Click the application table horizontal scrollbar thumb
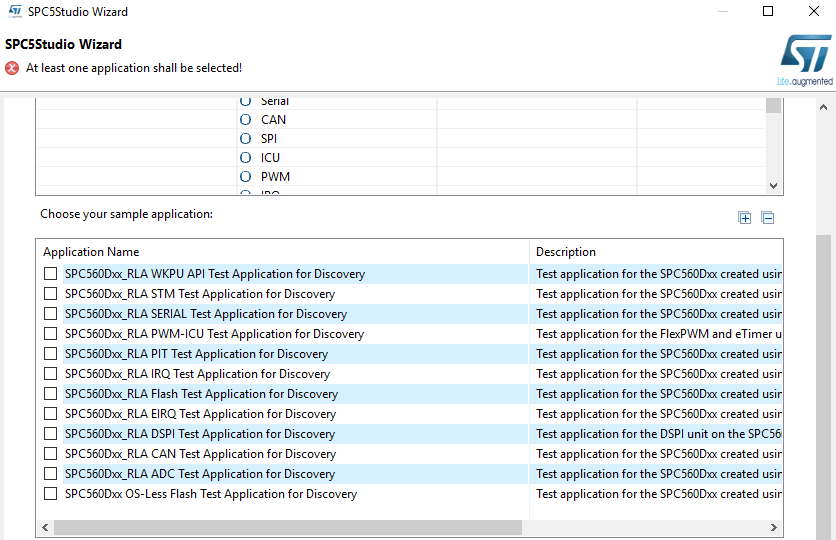Image resolution: width=836 pixels, height=540 pixels. 288,528
